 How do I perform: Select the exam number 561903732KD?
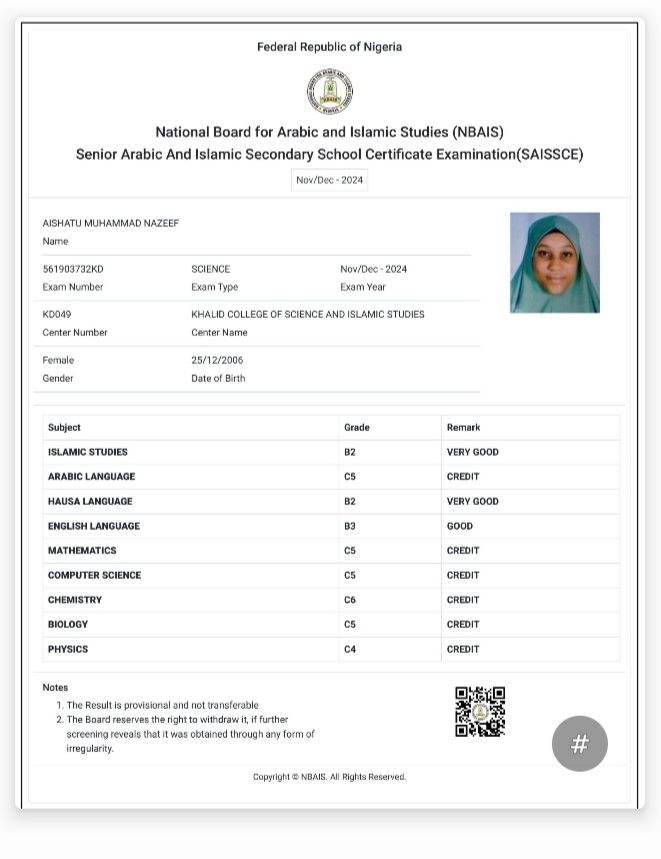(73, 269)
